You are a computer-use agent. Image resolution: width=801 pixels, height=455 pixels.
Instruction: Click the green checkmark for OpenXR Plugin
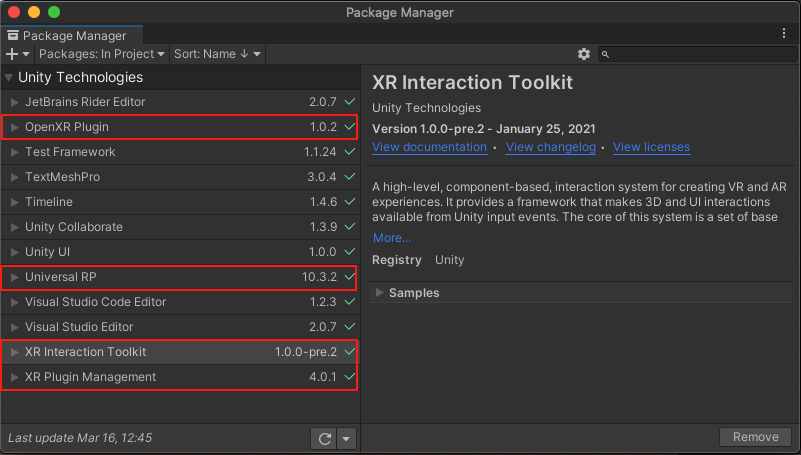[349, 127]
